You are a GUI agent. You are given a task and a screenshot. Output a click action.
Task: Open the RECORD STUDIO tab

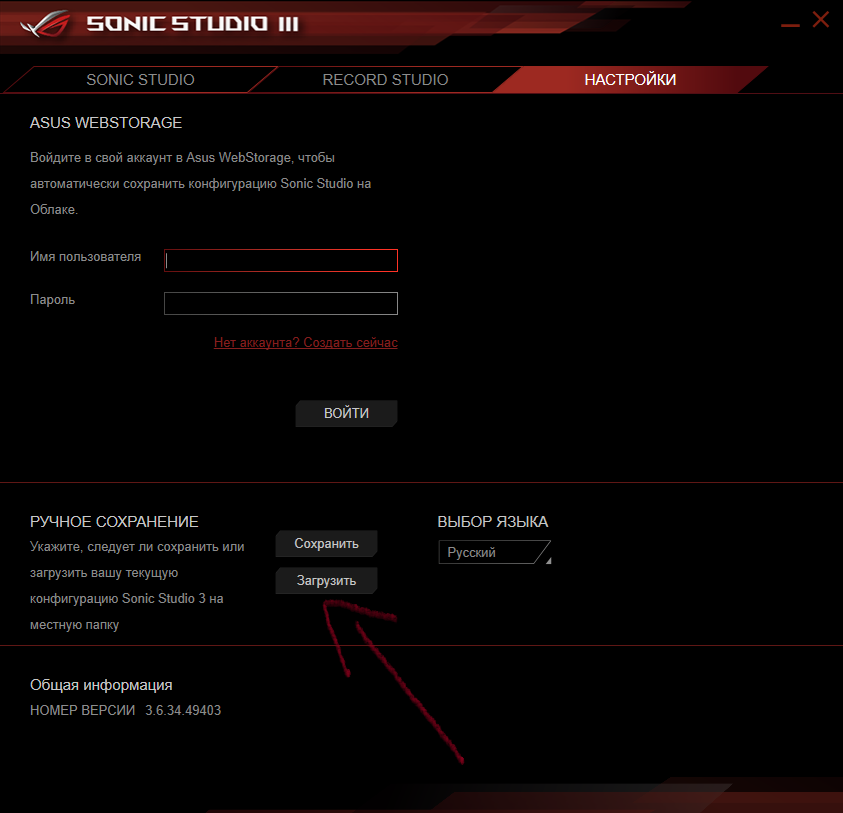click(x=385, y=80)
